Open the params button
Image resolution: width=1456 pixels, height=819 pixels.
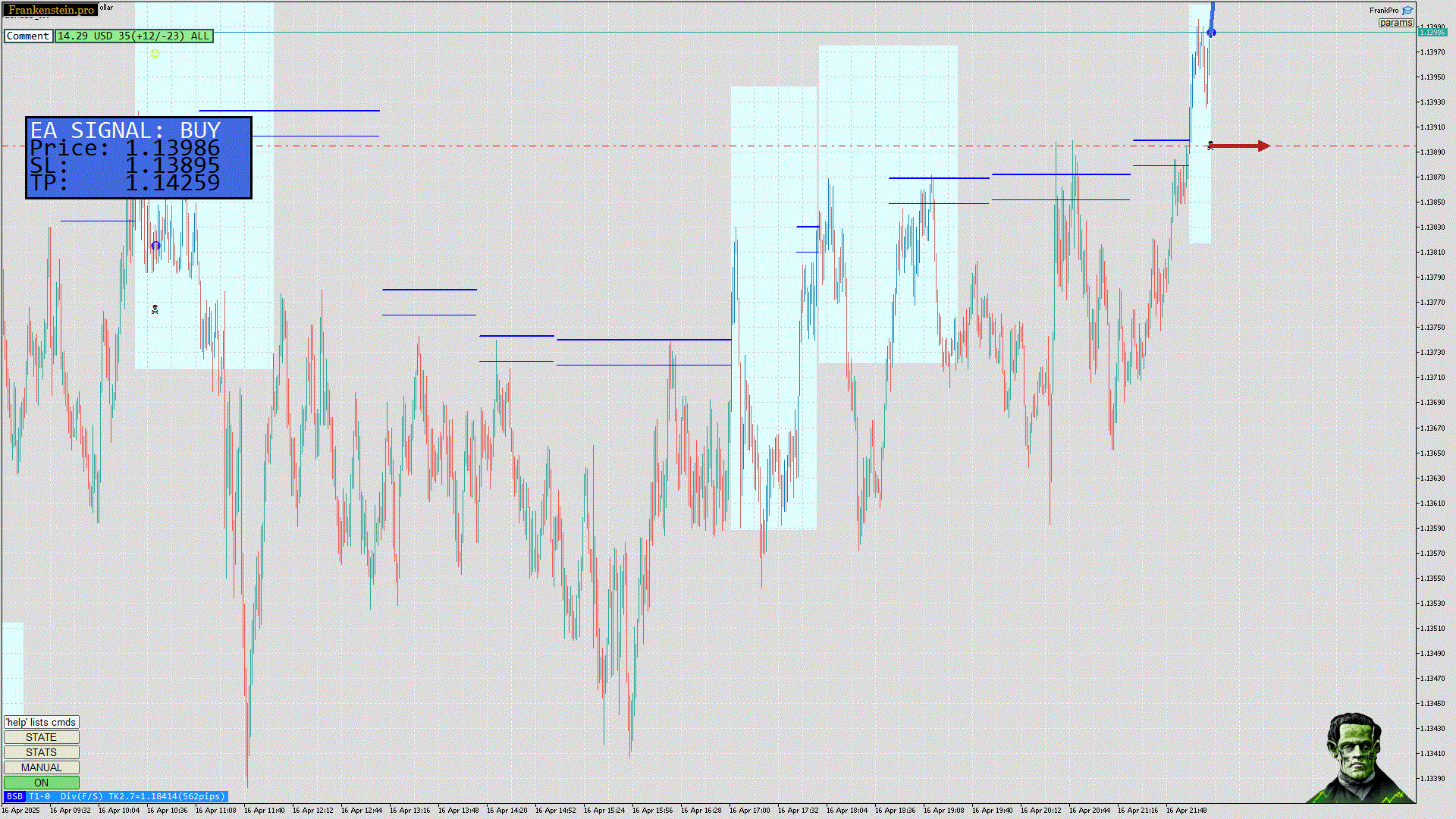click(x=1395, y=23)
